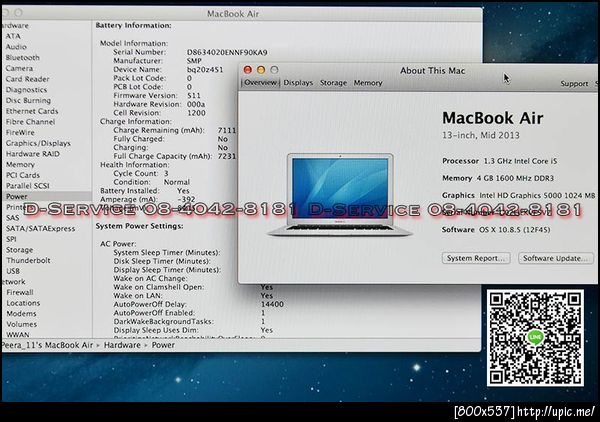This screenshot has height=422, width=600.
Task: Select Modems under Network
Action: [21, 314]
